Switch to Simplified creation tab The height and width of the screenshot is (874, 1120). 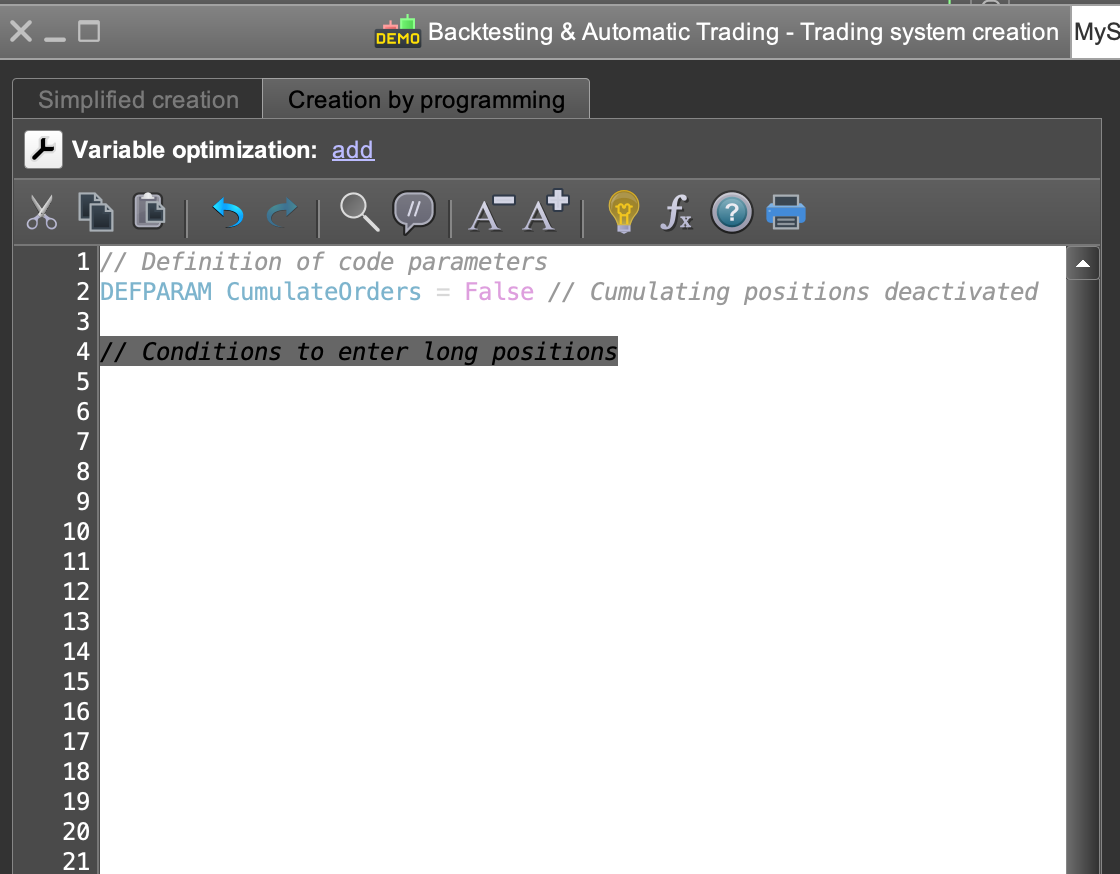click(138, 100)
